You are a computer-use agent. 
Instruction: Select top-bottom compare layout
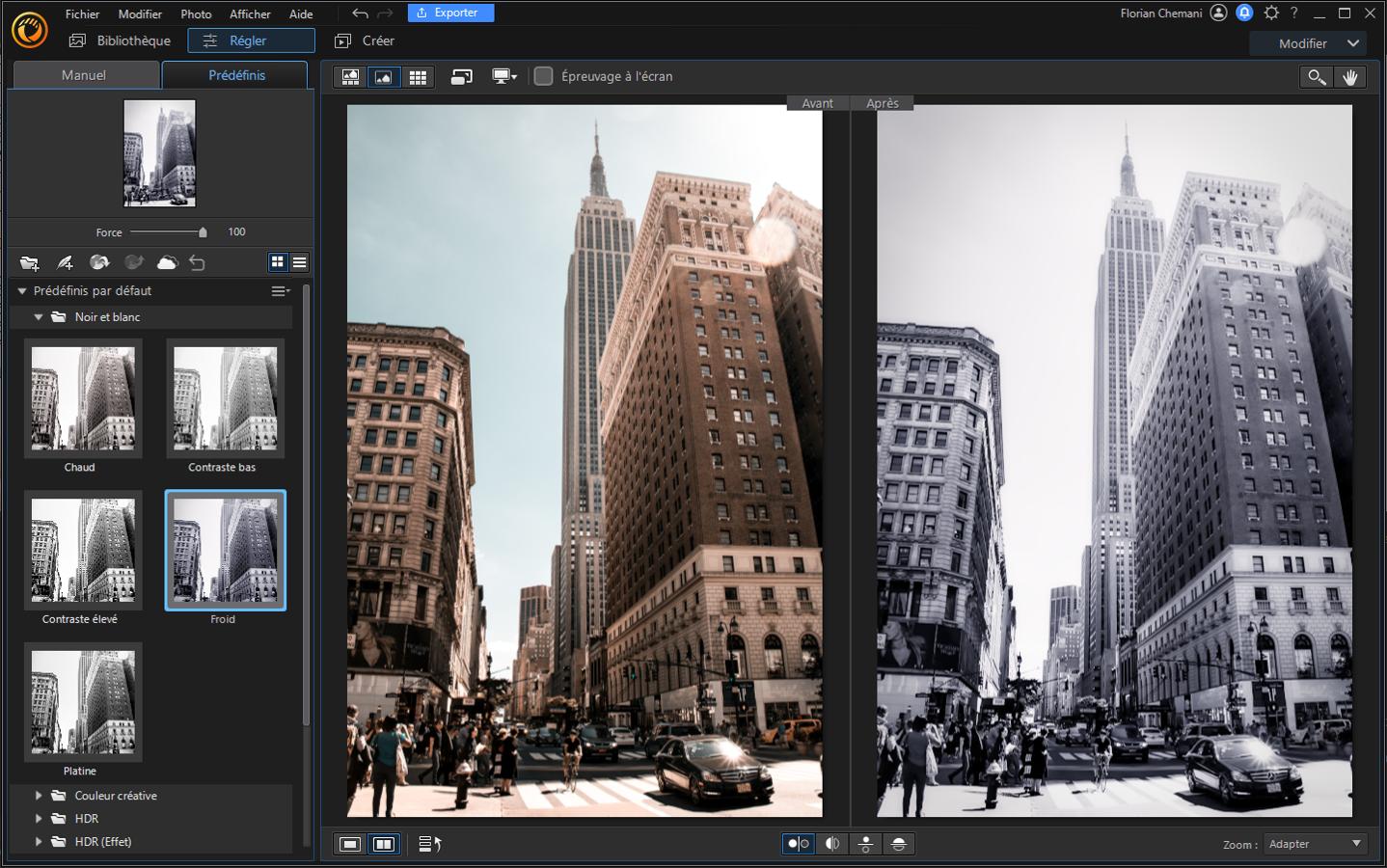(866, 844)
